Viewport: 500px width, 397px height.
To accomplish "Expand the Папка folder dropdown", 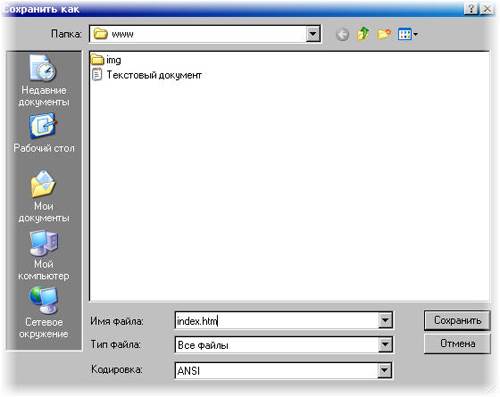I will click(x=313, y=34).
